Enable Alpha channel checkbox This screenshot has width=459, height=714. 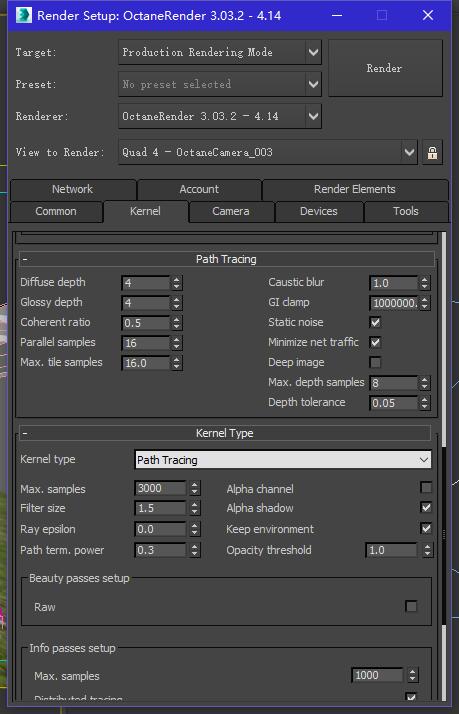pos(426,488)
